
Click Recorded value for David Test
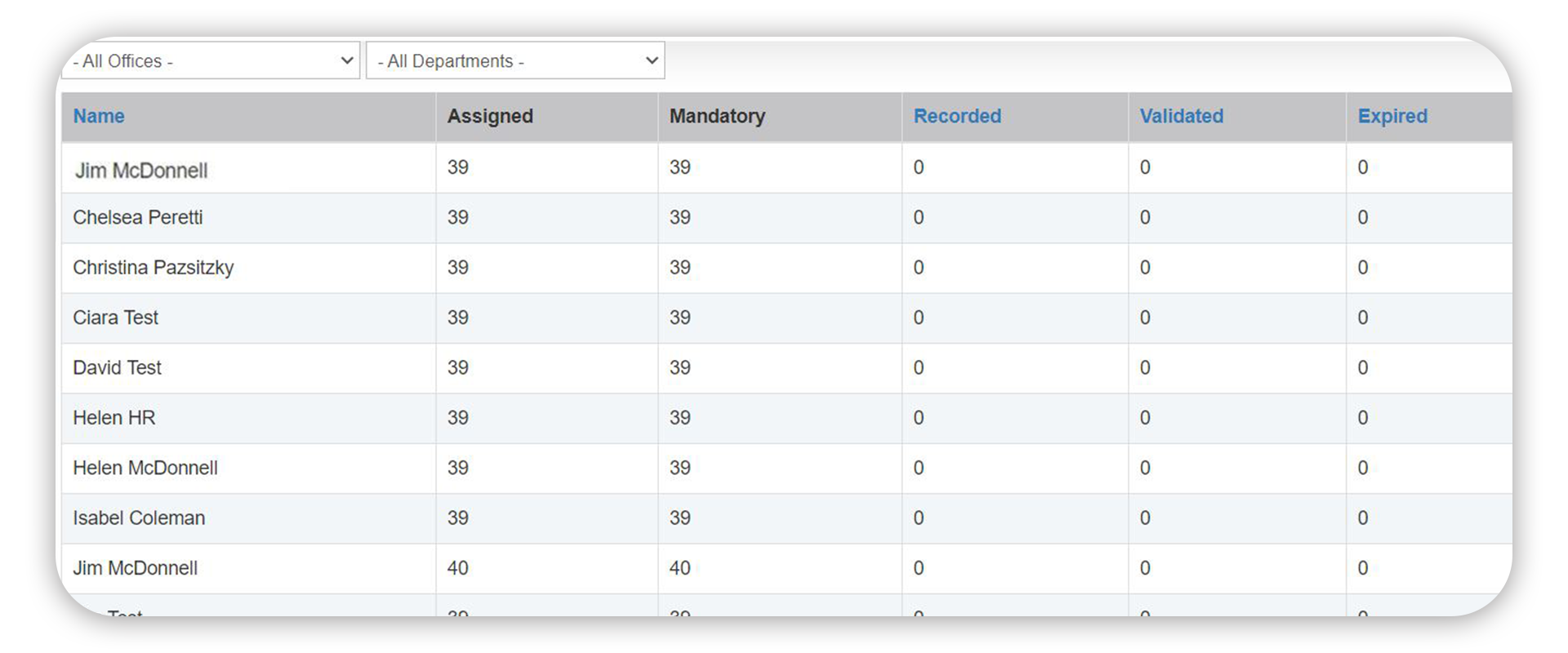tap(919, 368)
